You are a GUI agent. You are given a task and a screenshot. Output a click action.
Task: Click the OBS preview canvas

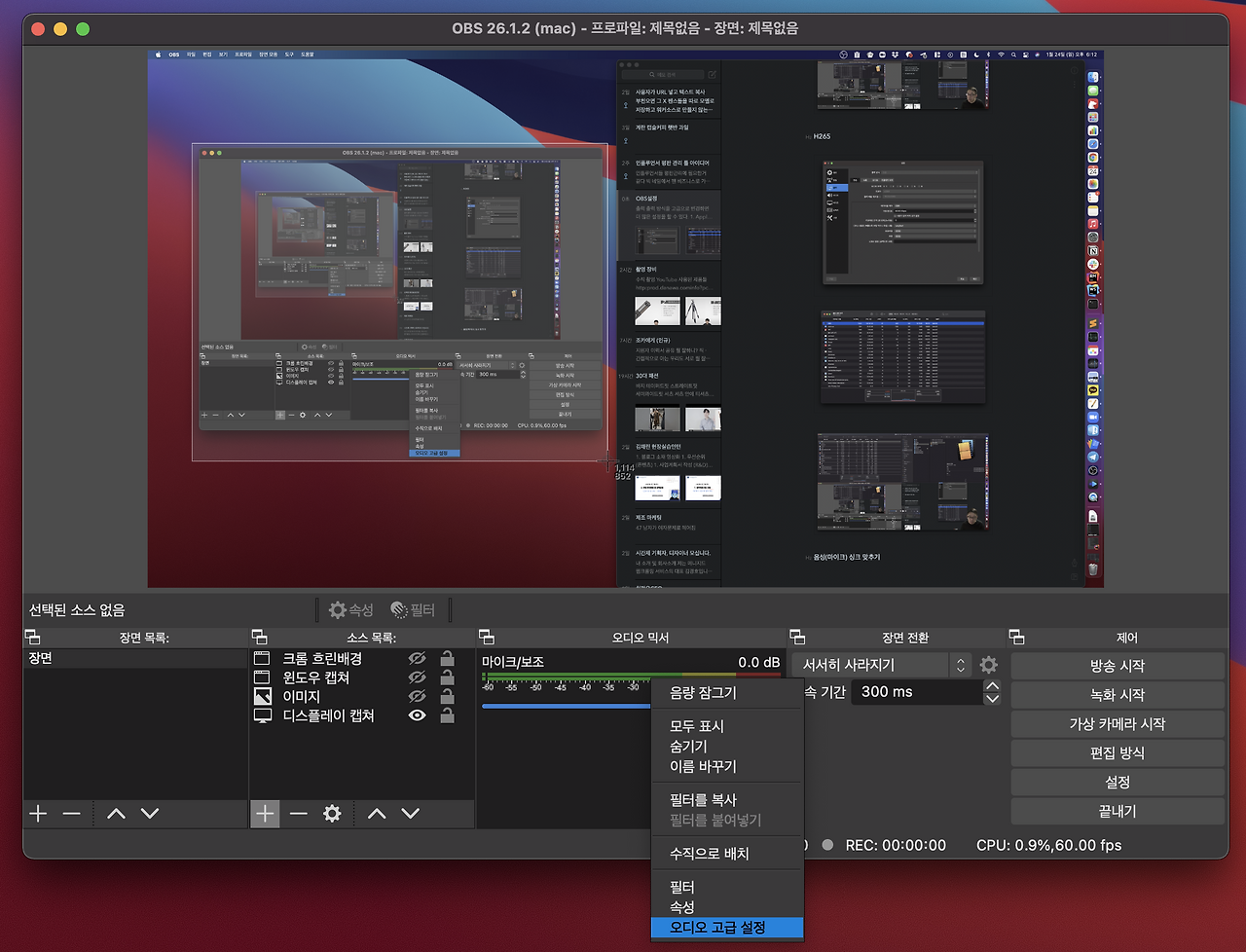tap(625, 319)
